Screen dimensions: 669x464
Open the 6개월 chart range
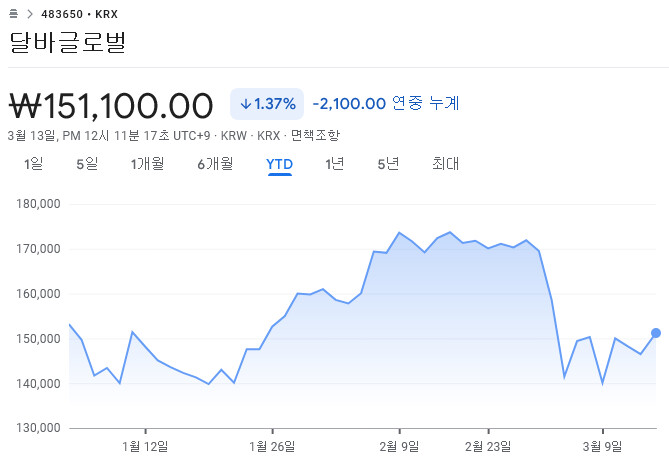click(x=215, y=164)
